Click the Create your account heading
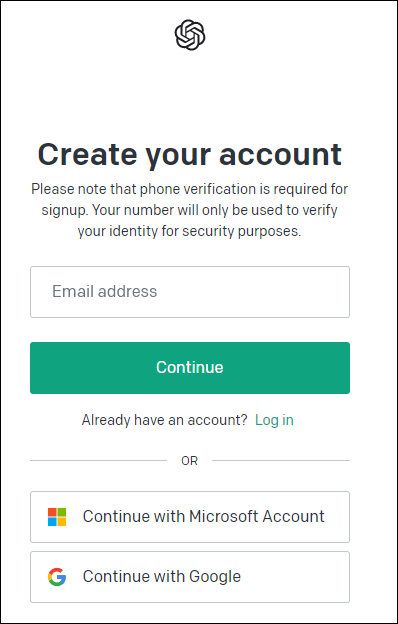398x624 pixels. tap(190, 154)
